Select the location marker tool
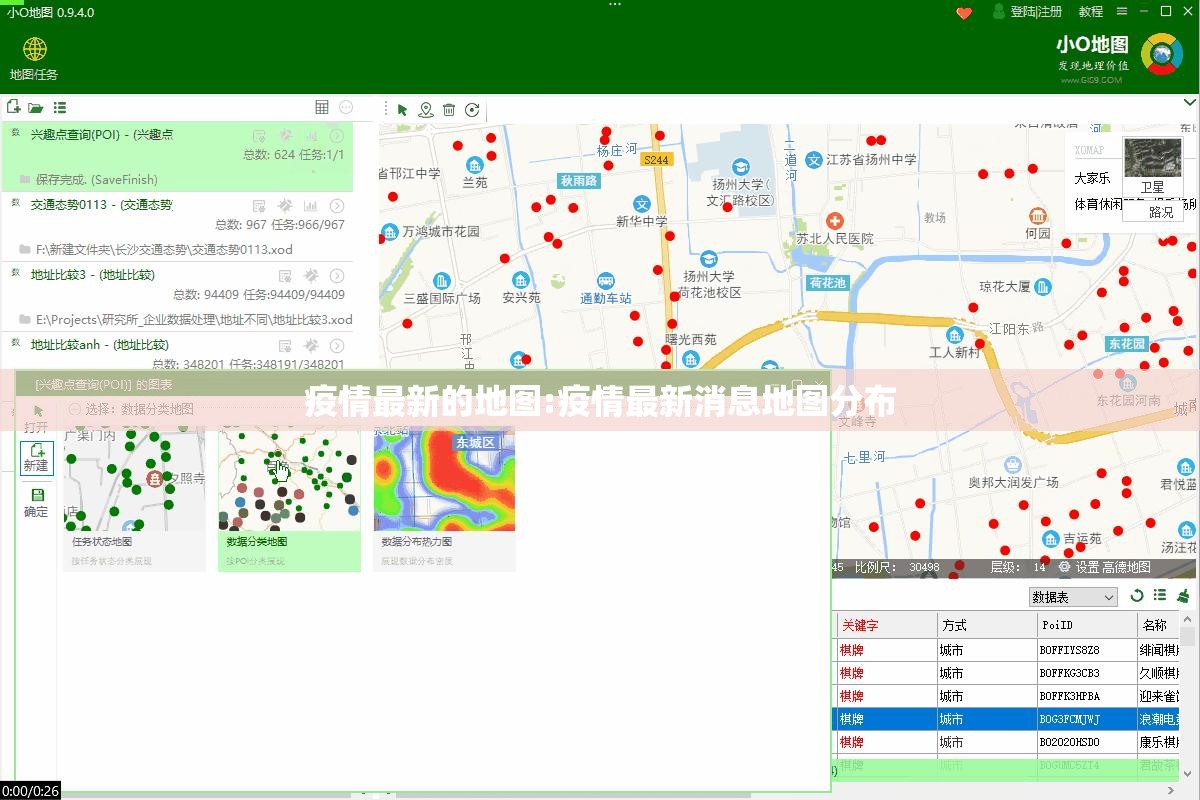This screenshot has width=1200, height=800. (x=426, y=110)
